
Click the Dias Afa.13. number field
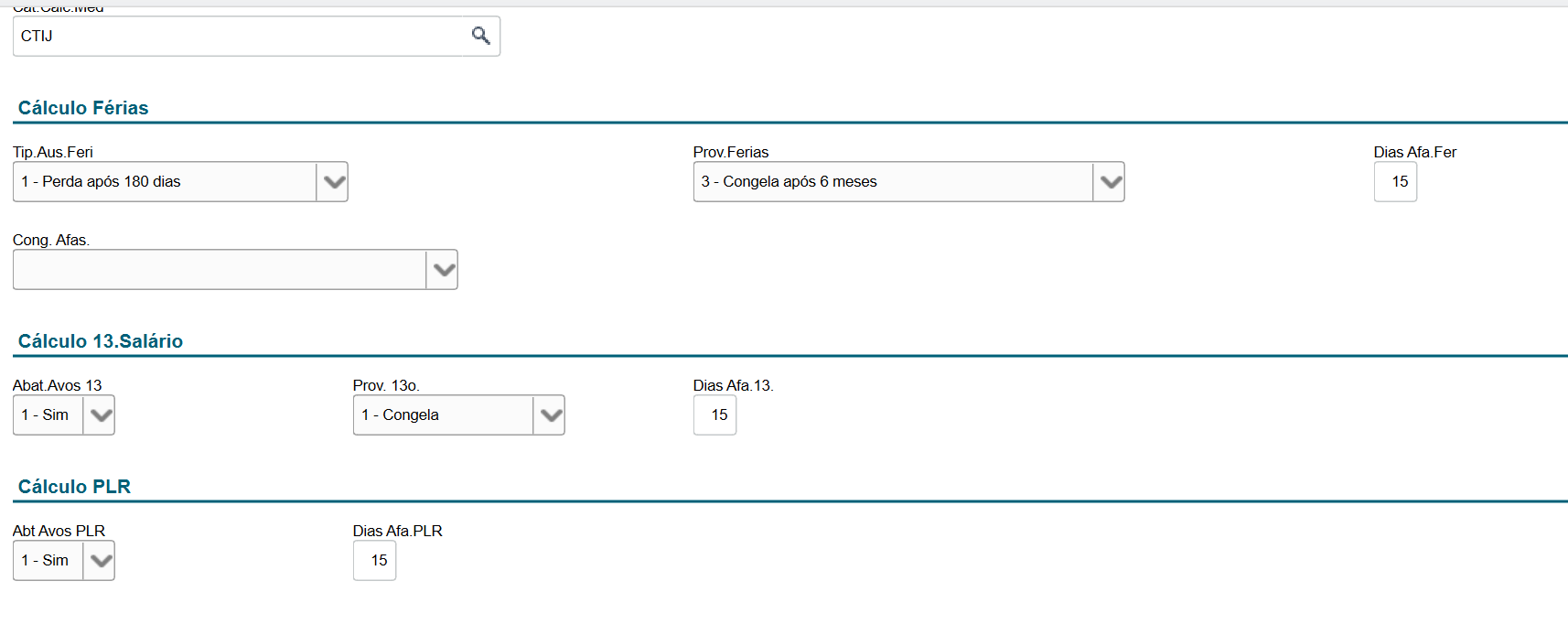[715, 415]
